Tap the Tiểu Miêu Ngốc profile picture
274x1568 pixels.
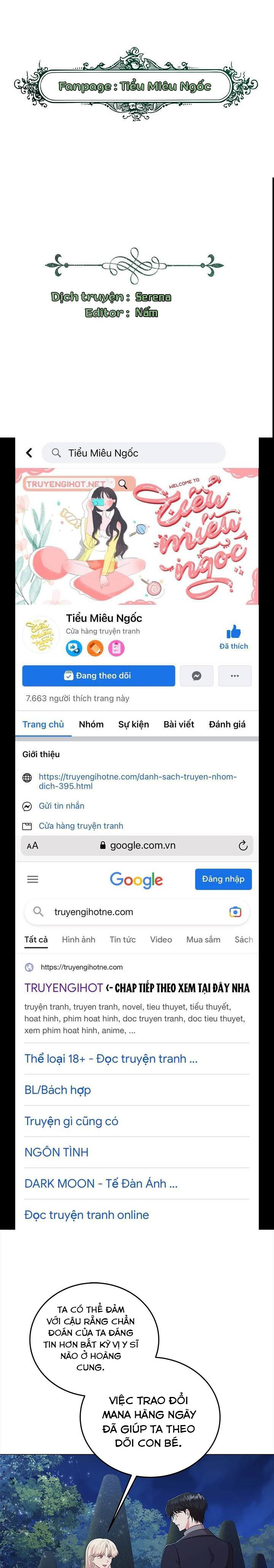pyautogui.click(x=41, y=635)
